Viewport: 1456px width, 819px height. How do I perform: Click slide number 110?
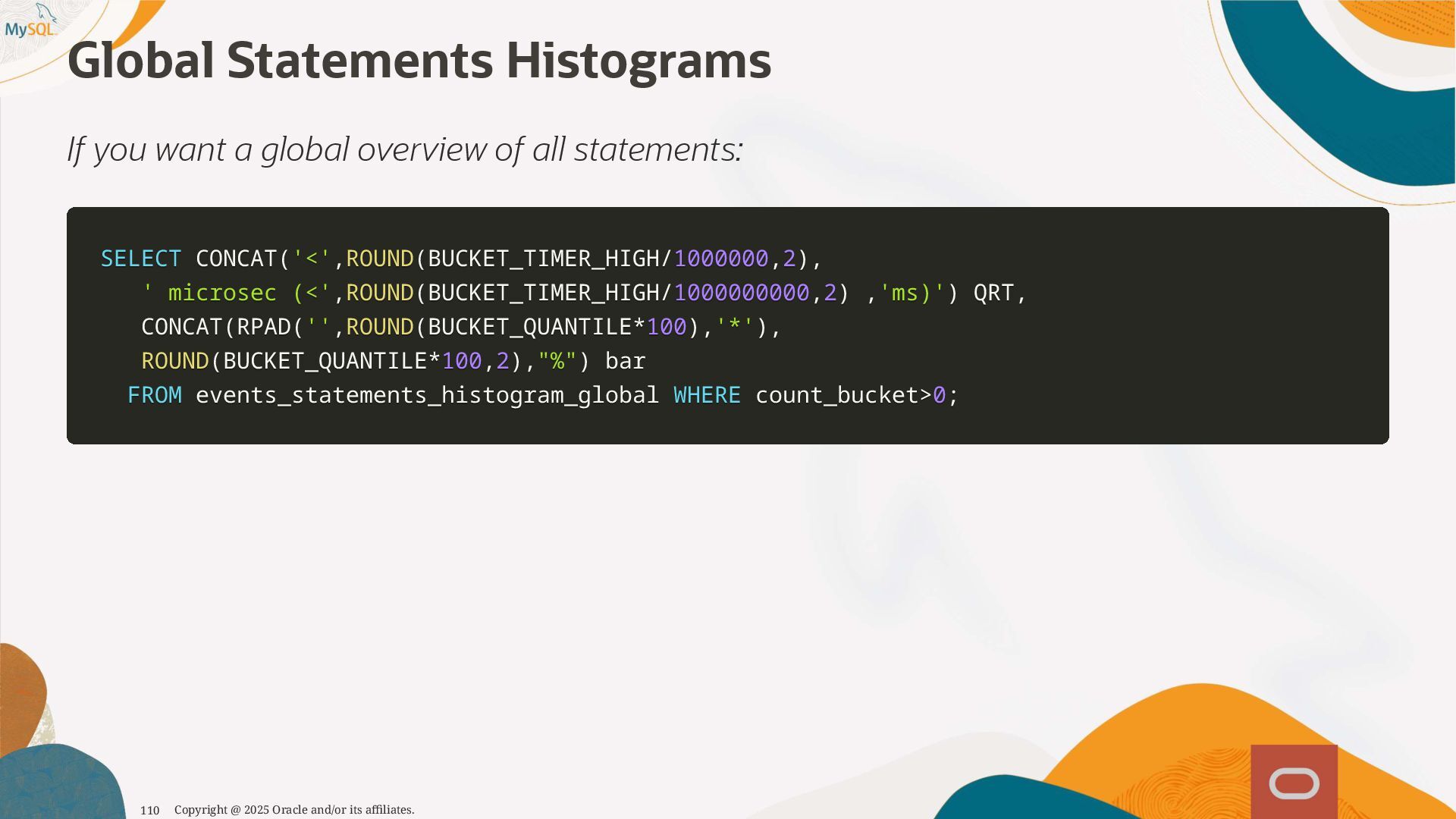150,811
